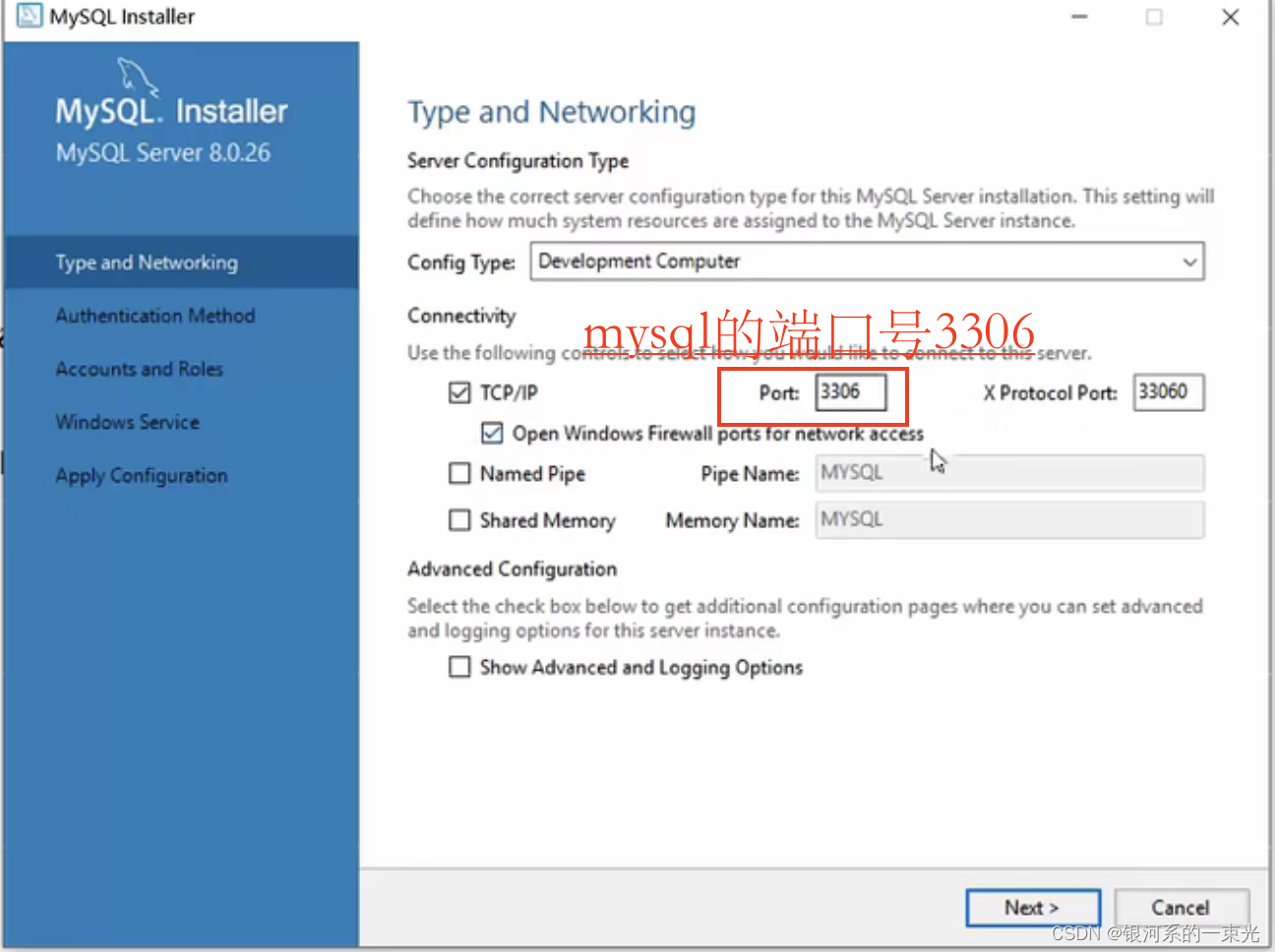Click the Memory Name field
Screen dimensions: 1275x952
point(1010,519)
